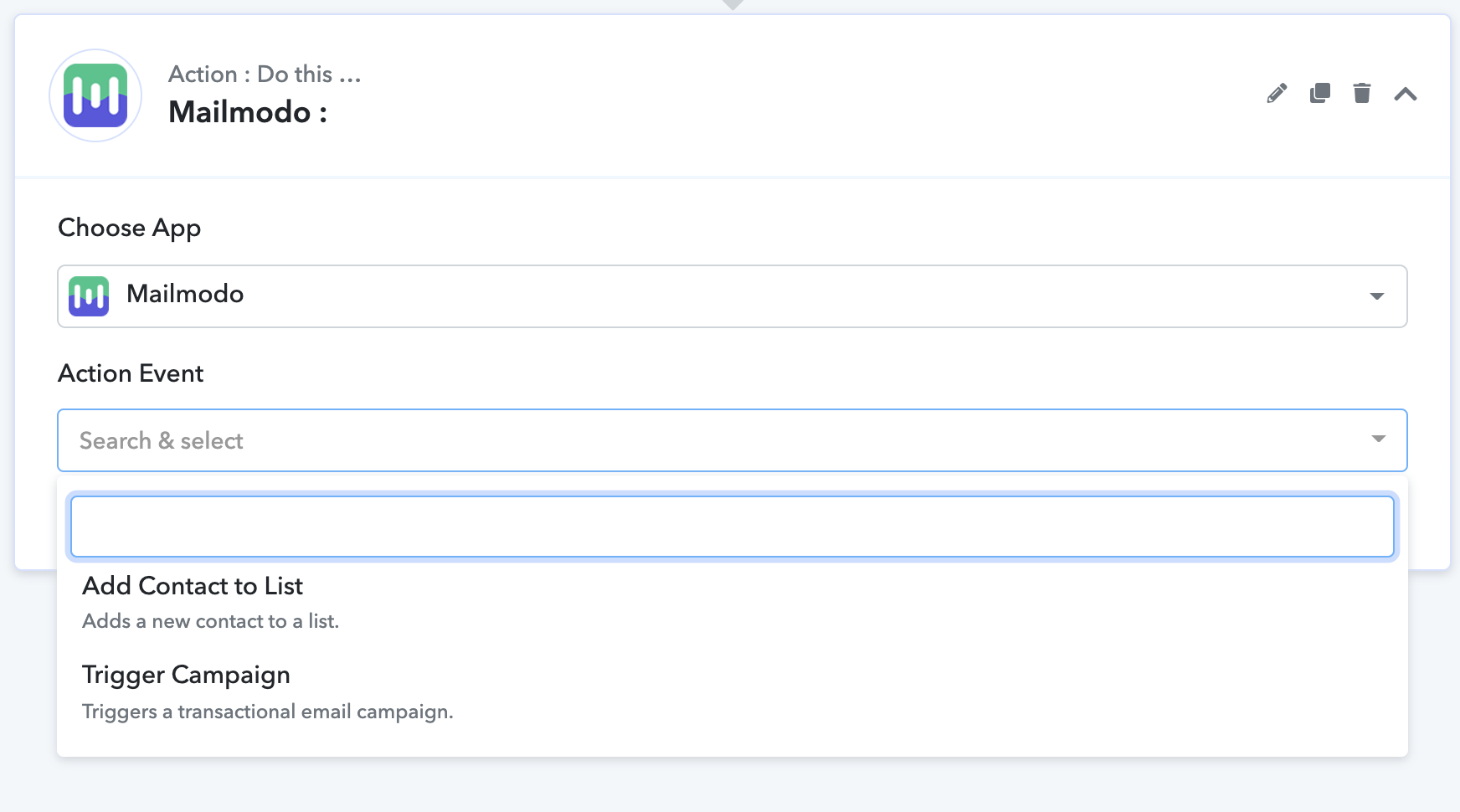Click 'Triggers a transactional email campaign.' description
The image size is (1460, 812).
point(268,712)
